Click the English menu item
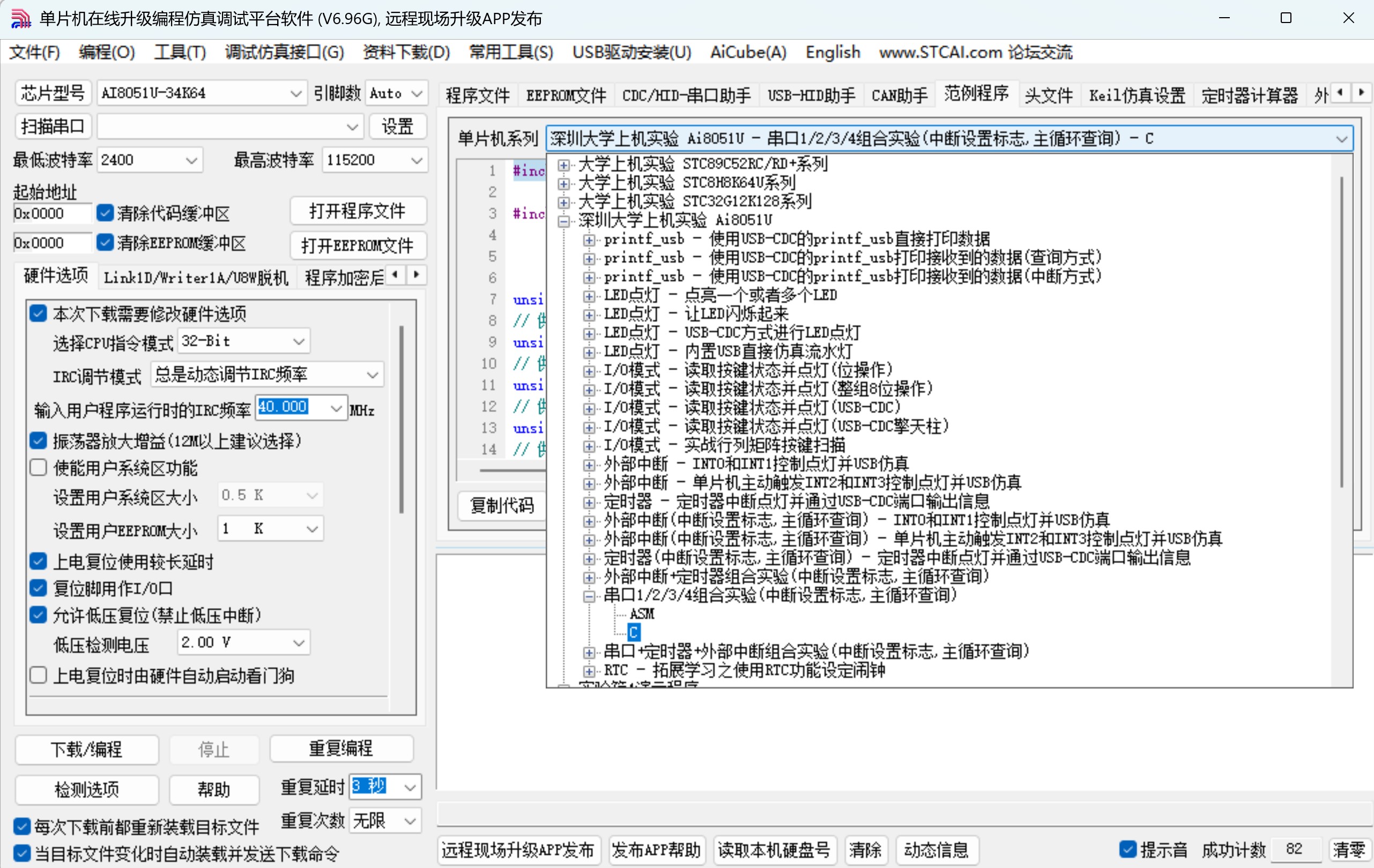This screenshot has height=868, width=1374. (x=832, y=52)
